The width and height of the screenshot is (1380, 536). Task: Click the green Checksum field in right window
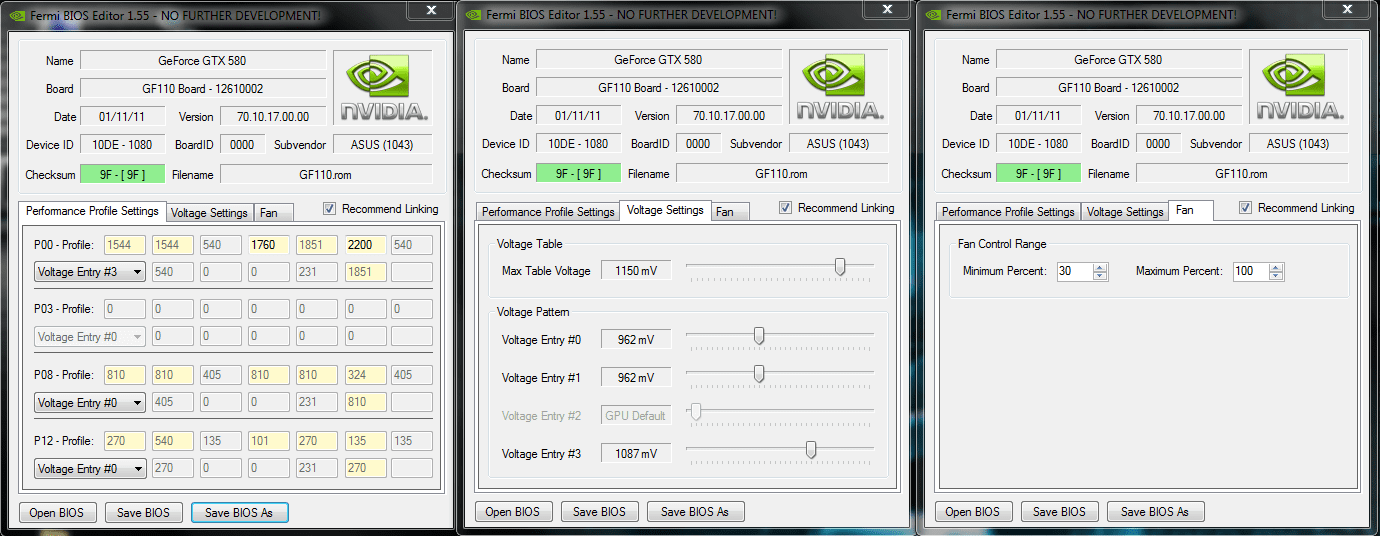coord(1038,174)
